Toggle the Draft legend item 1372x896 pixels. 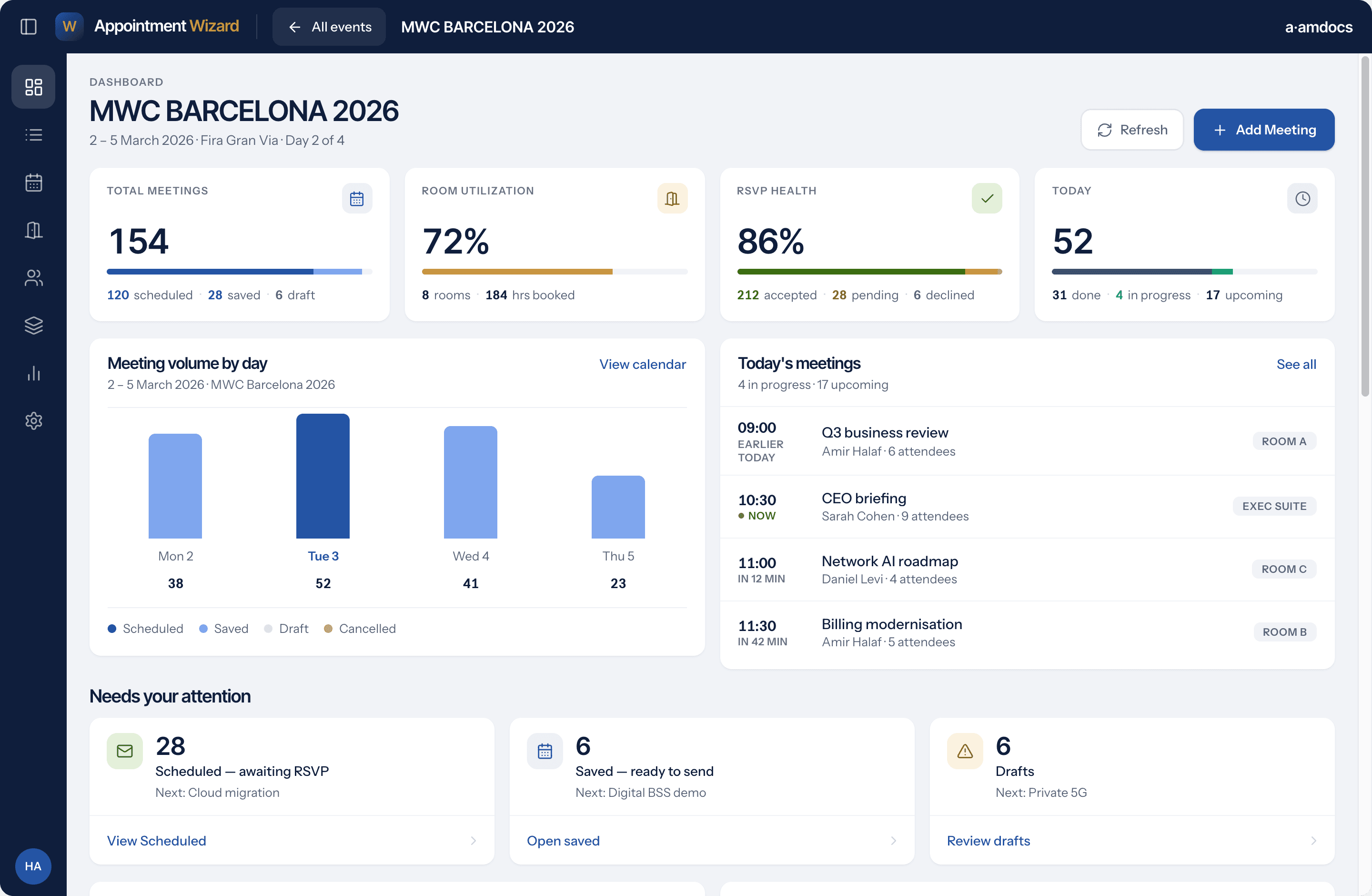[x=286, y=629]
